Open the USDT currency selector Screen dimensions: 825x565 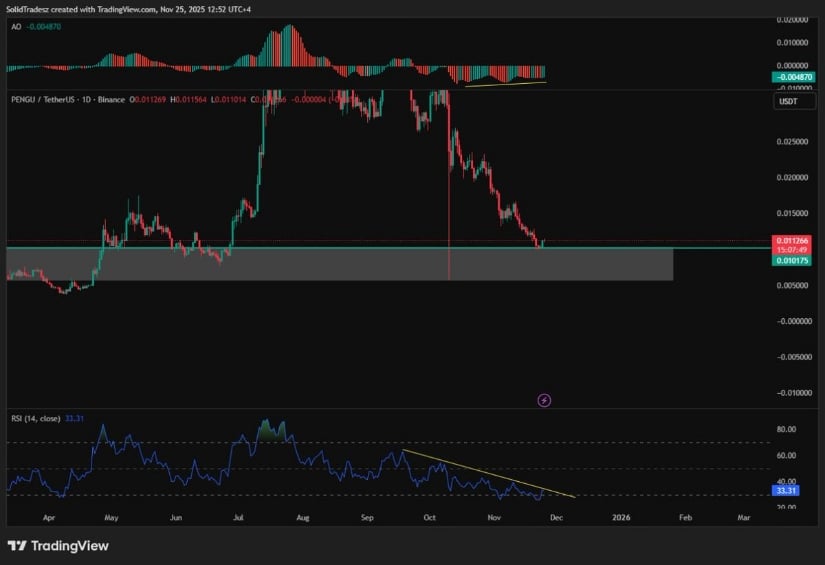click(789, 102)
